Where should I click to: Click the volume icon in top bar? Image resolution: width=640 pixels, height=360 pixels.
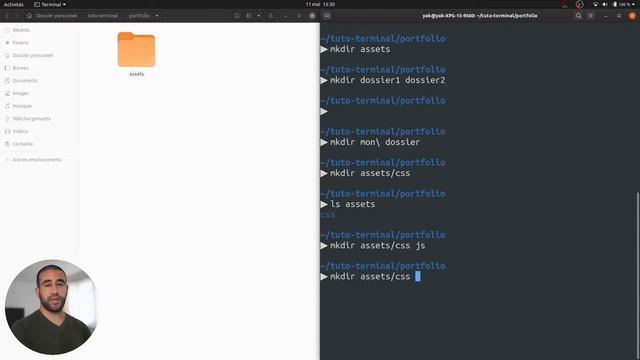click(605, 4)
